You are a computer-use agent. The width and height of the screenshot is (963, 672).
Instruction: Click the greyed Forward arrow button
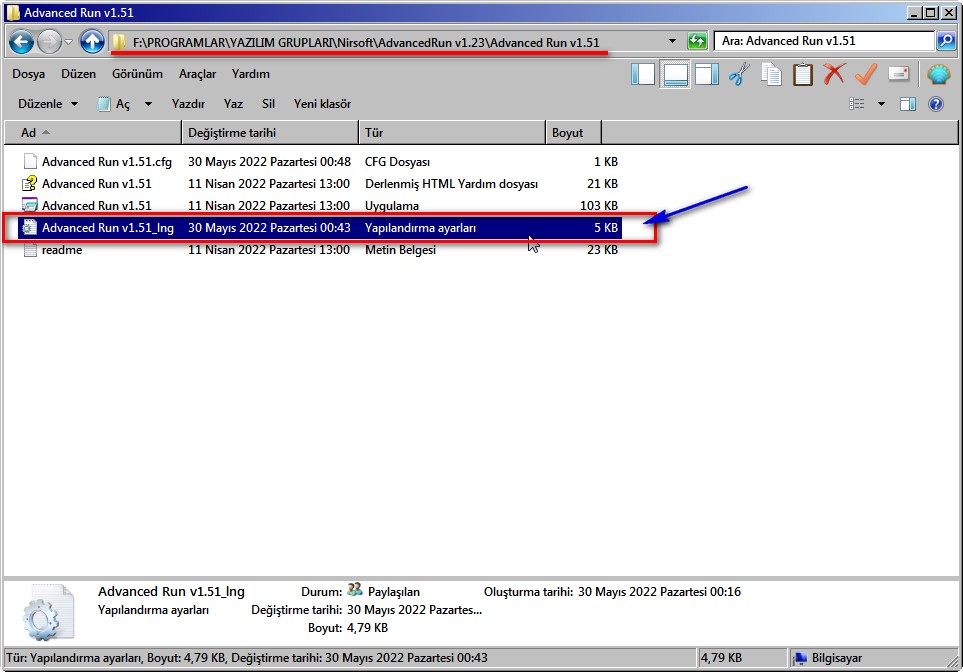pyautogui.click(x=49, y=42)
